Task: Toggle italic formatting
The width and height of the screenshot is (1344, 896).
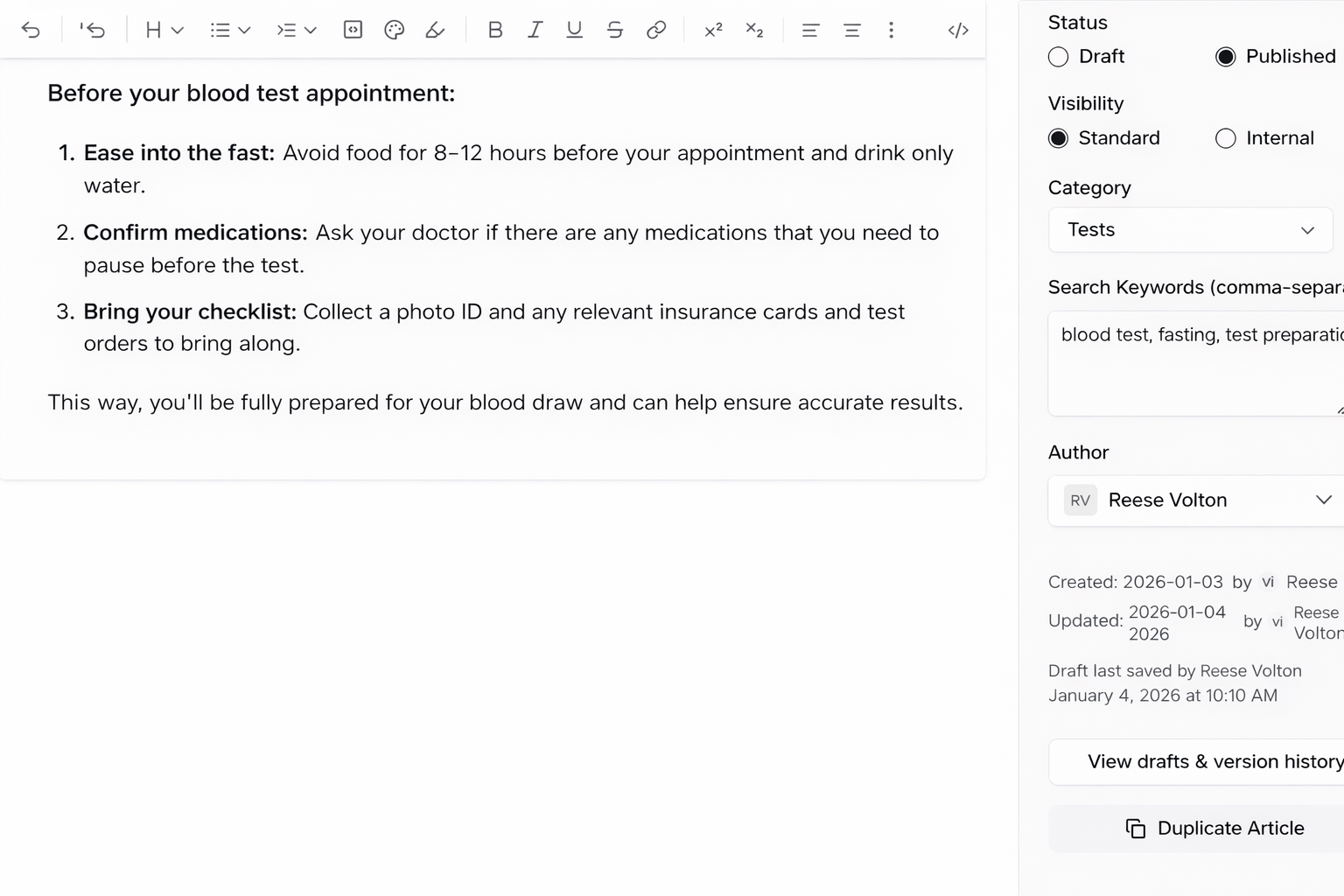Action: click(535, 30)
